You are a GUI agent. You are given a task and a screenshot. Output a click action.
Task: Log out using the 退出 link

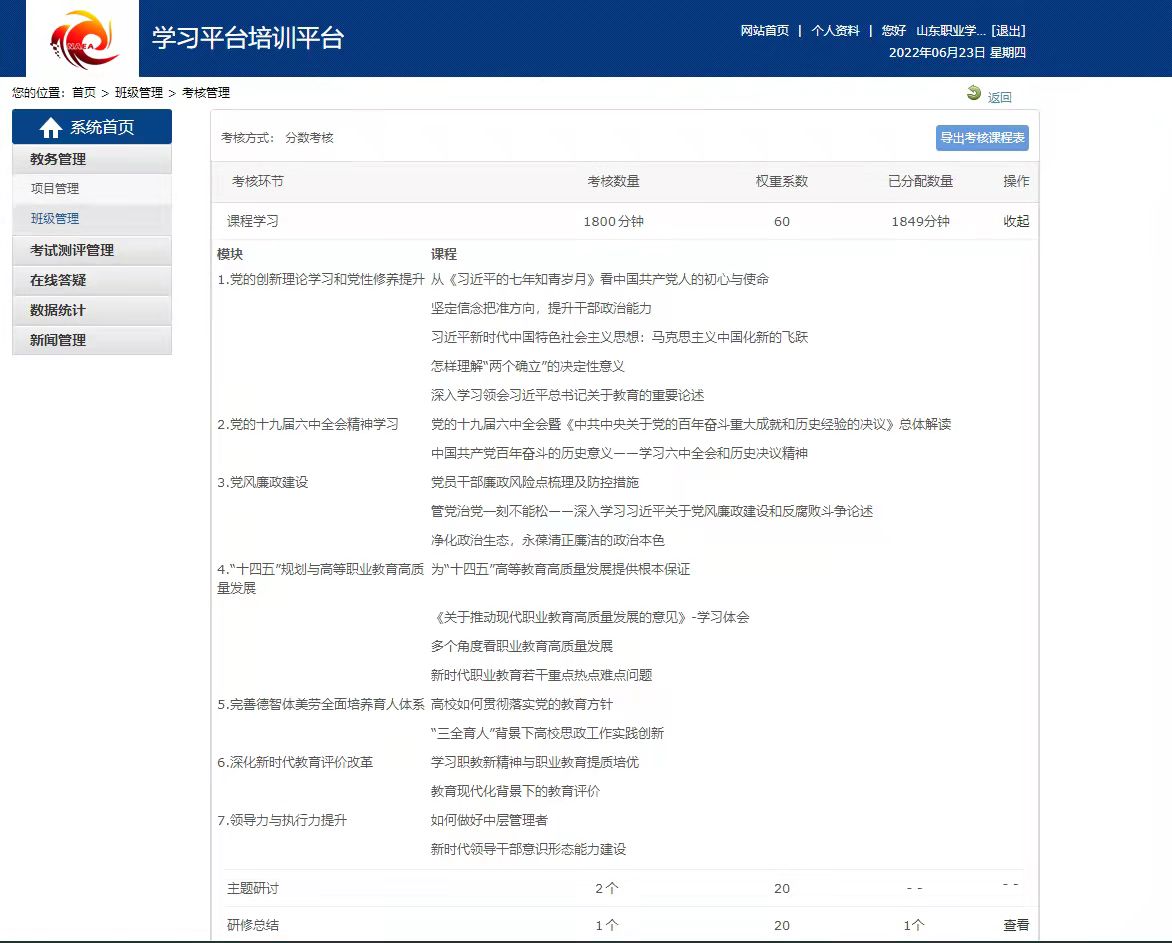pyautogui.click(x=1008, y=31)
